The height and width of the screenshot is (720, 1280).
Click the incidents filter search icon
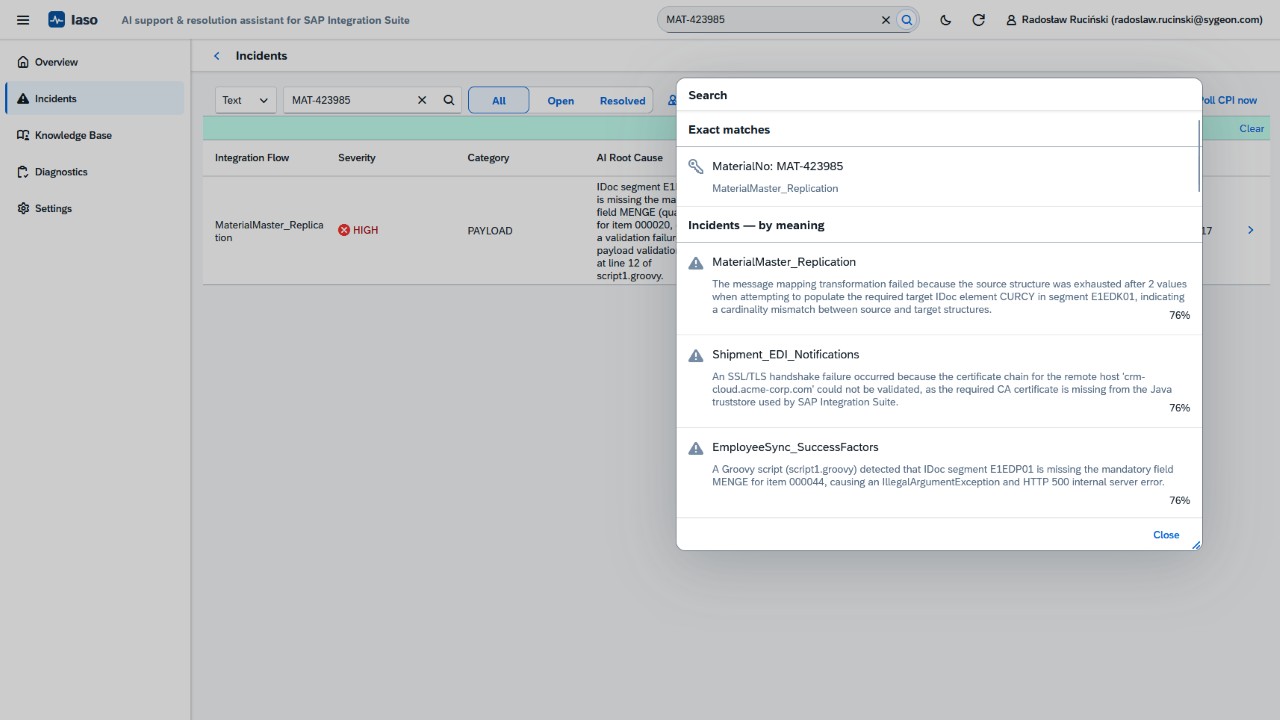click(449, 100)
